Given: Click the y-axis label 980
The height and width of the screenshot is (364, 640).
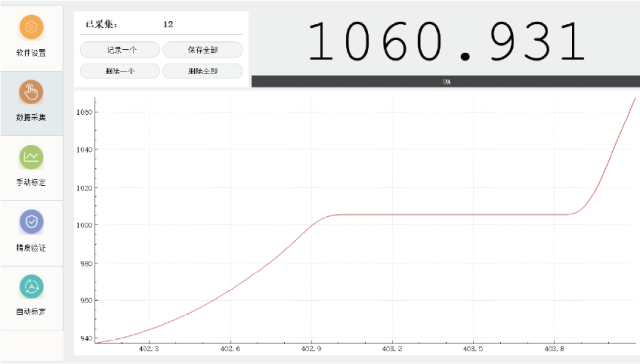Looking at the screenshot, I should (x=87, y=264).
